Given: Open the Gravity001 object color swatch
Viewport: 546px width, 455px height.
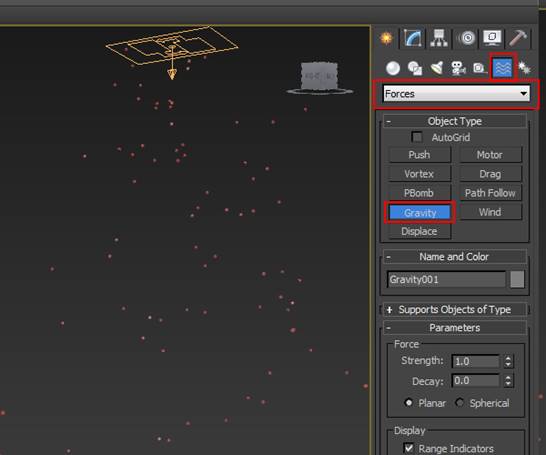Looking at the screenshot, I should tap(517, 280).
